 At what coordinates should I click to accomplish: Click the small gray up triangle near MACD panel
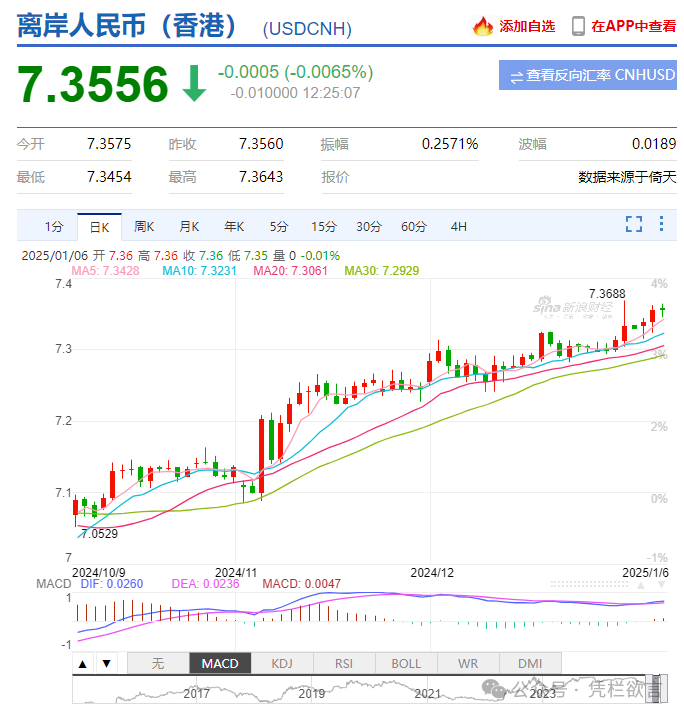[x=641, y=585]
